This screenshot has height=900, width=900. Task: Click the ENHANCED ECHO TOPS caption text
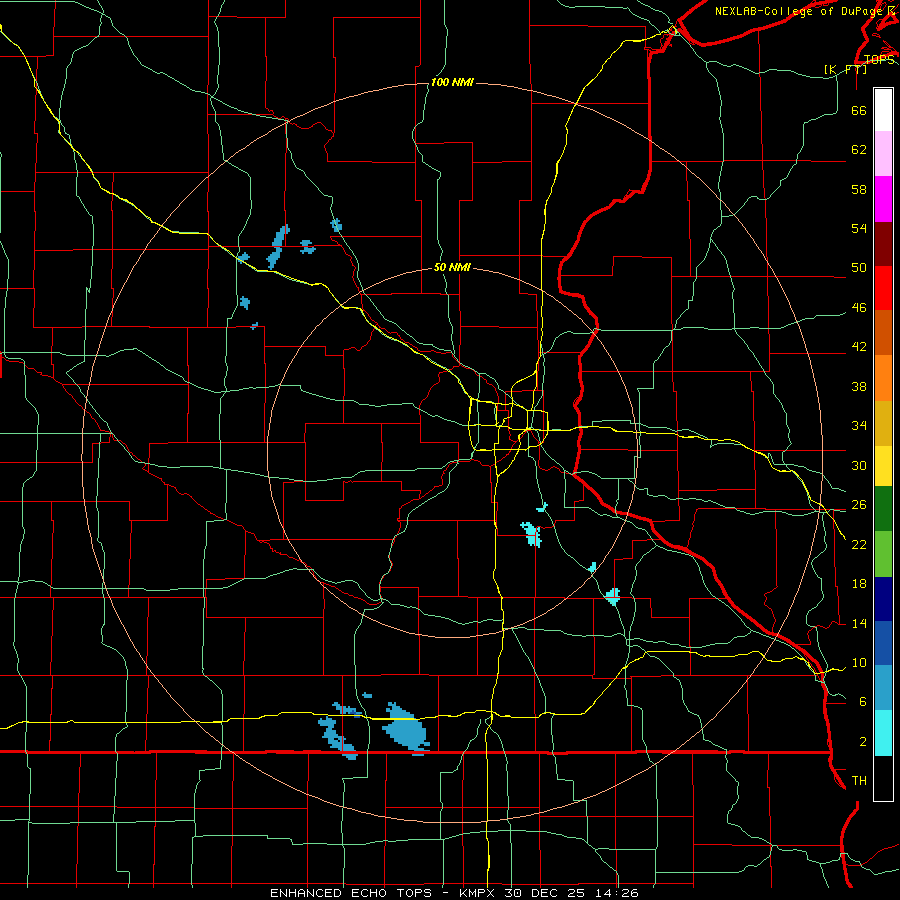point(351,893)
